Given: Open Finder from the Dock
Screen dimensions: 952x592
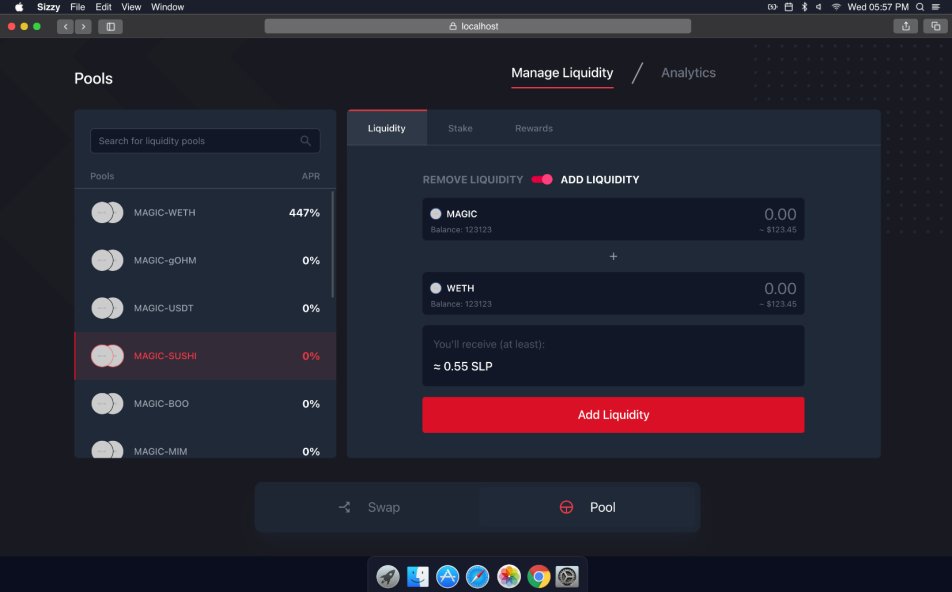Looking at the screenshot, I should point(418,576).
